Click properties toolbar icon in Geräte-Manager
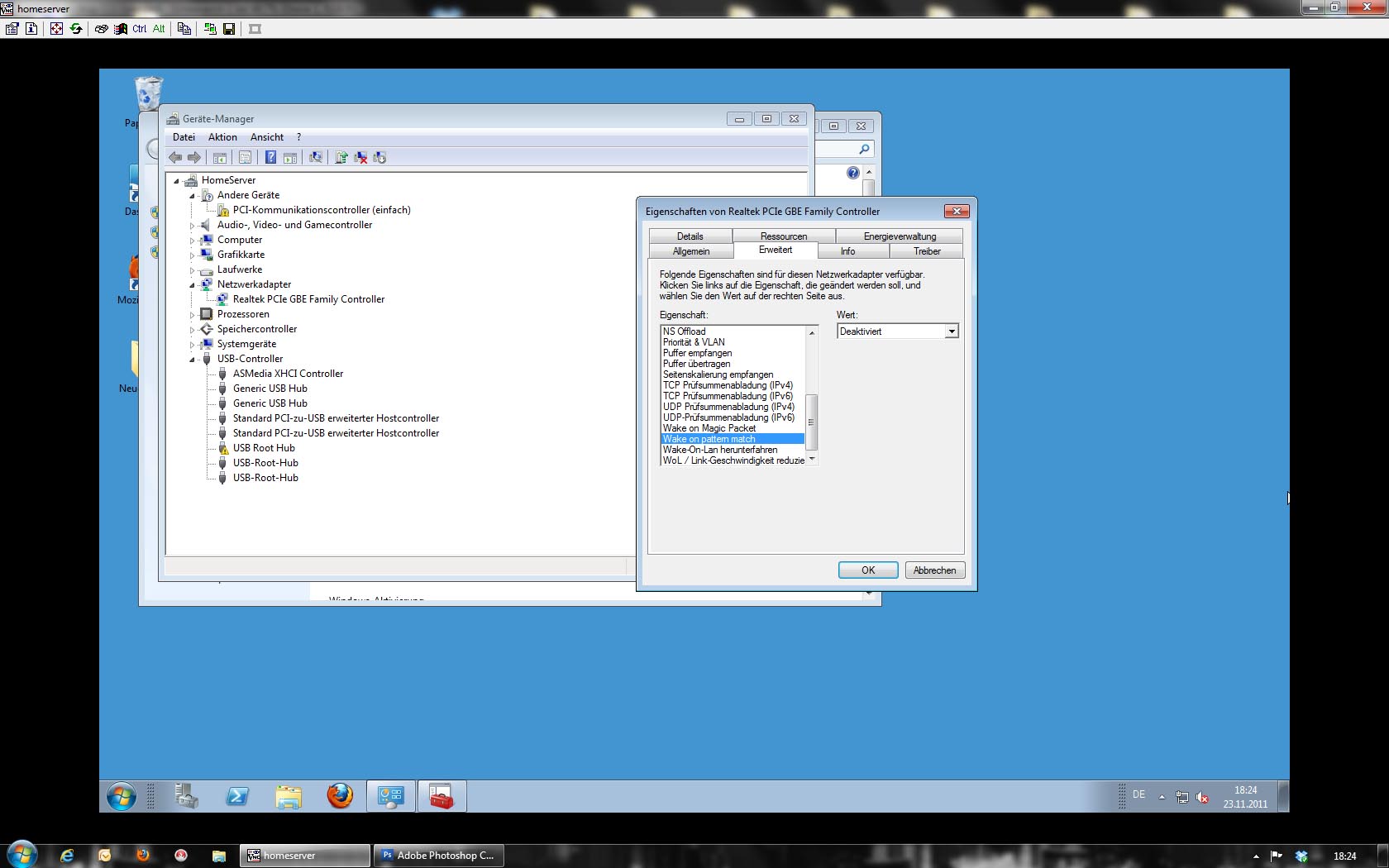The height and width of the screenshot is (868, 1389). point(245,157)
